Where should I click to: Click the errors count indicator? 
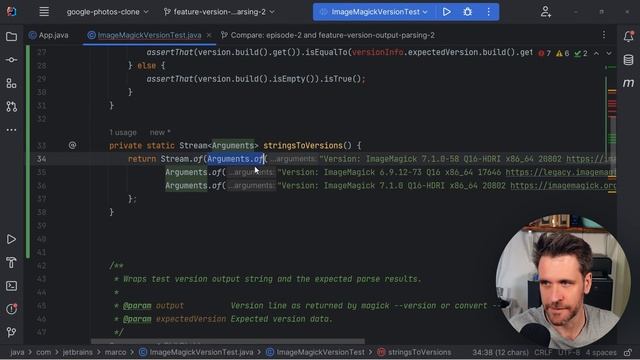coord(544,53)
